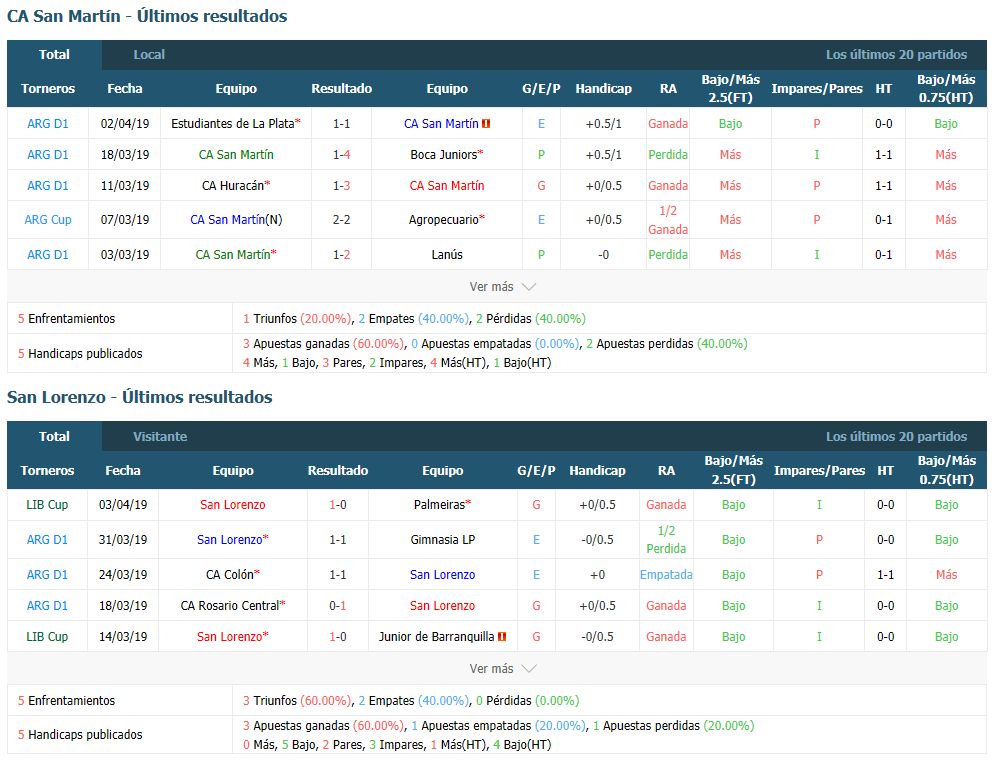
Task: Click the 1-4 result against Boca Juniors
Action: point(341,155)
